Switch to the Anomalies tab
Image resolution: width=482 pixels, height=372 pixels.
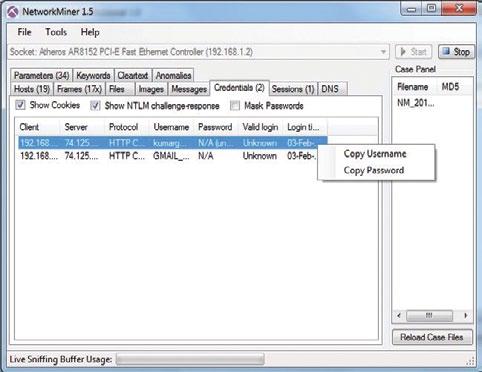(173, 75)
